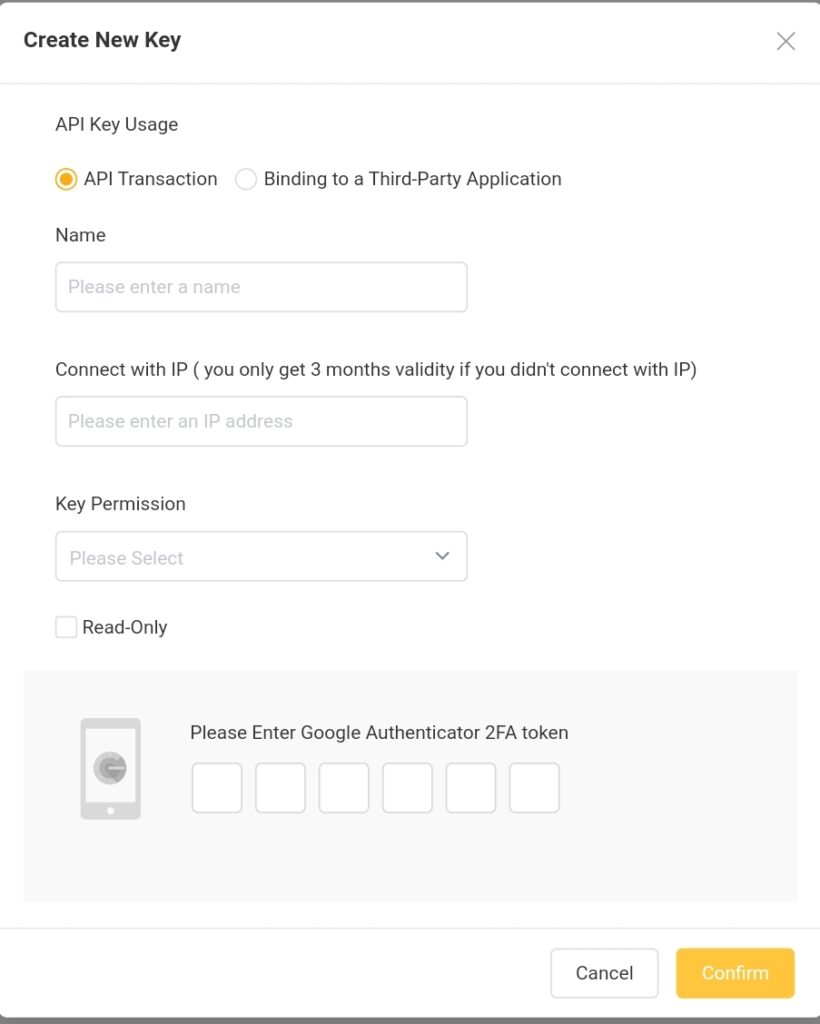Click the API Transaction label text
The image size is (820, 1024).
151,179
